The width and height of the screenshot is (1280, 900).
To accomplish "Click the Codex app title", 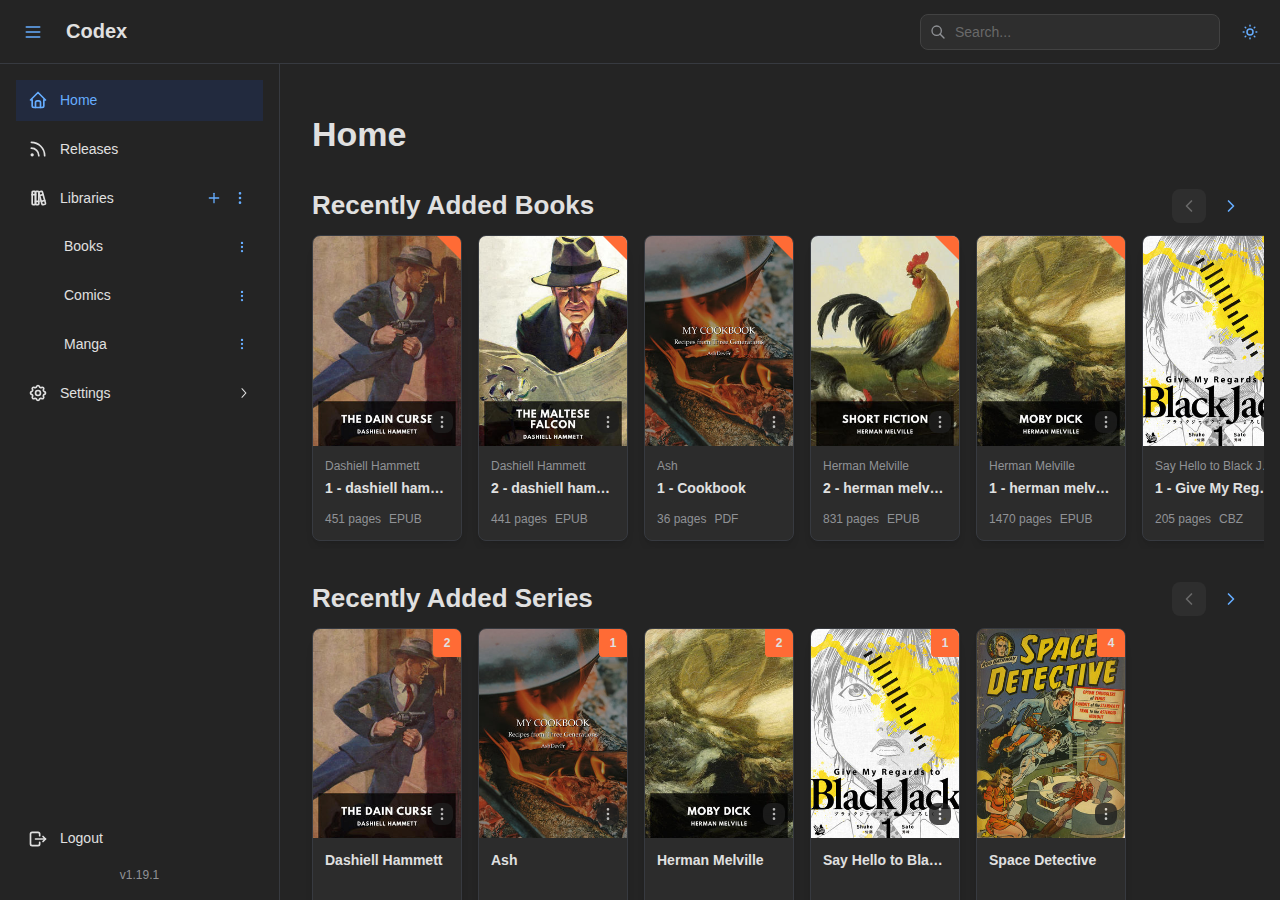I will tap(96, 31).
